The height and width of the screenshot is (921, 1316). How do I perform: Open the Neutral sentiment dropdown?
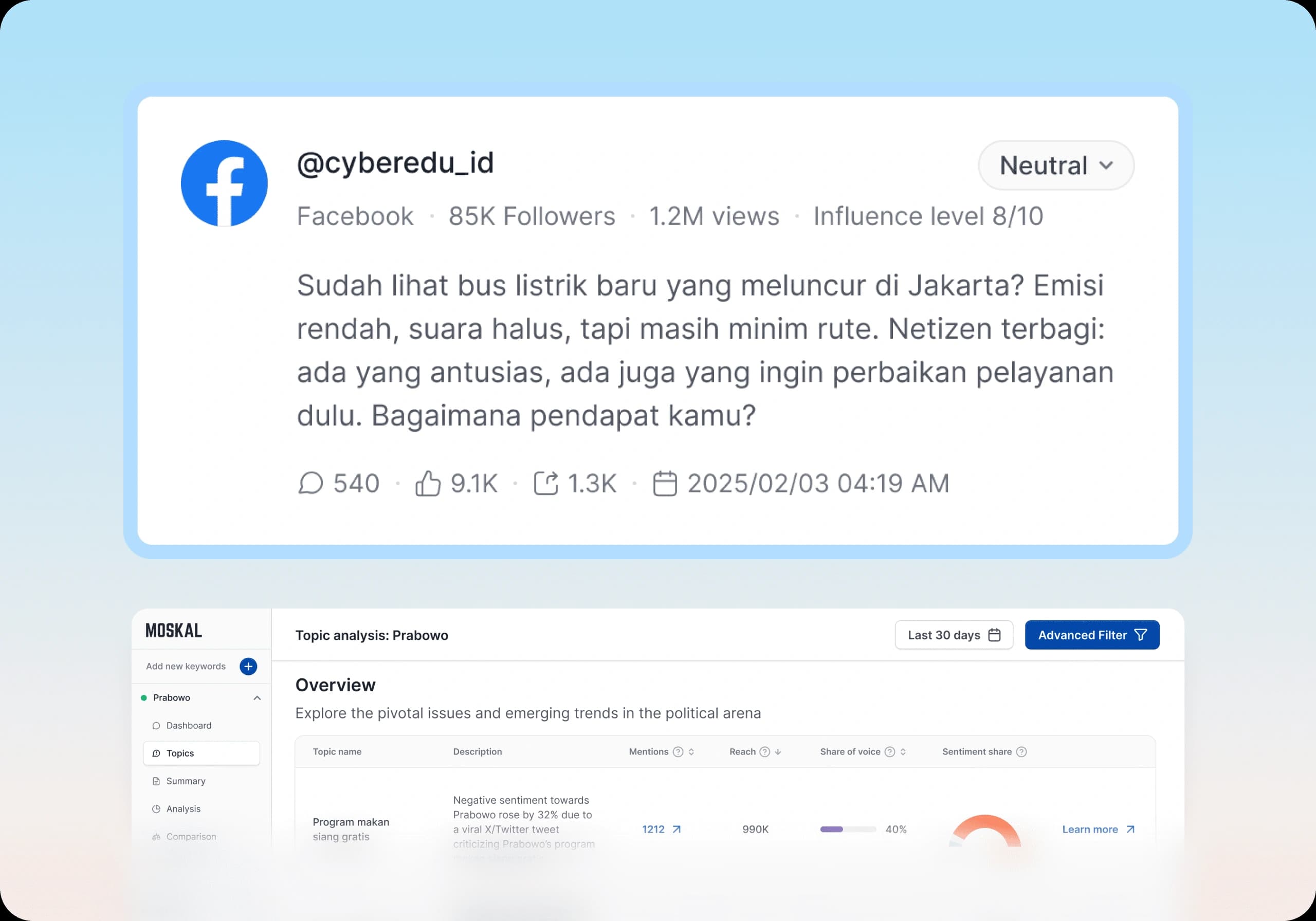1055,165
